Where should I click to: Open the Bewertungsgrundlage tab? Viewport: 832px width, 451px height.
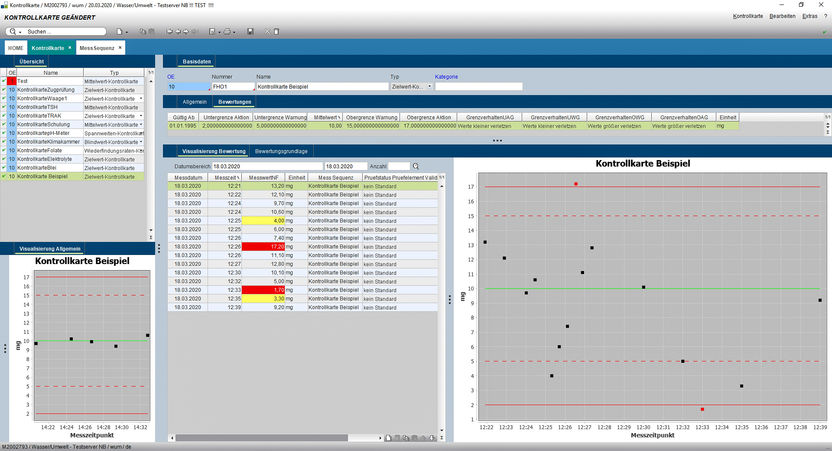point(281,151)
